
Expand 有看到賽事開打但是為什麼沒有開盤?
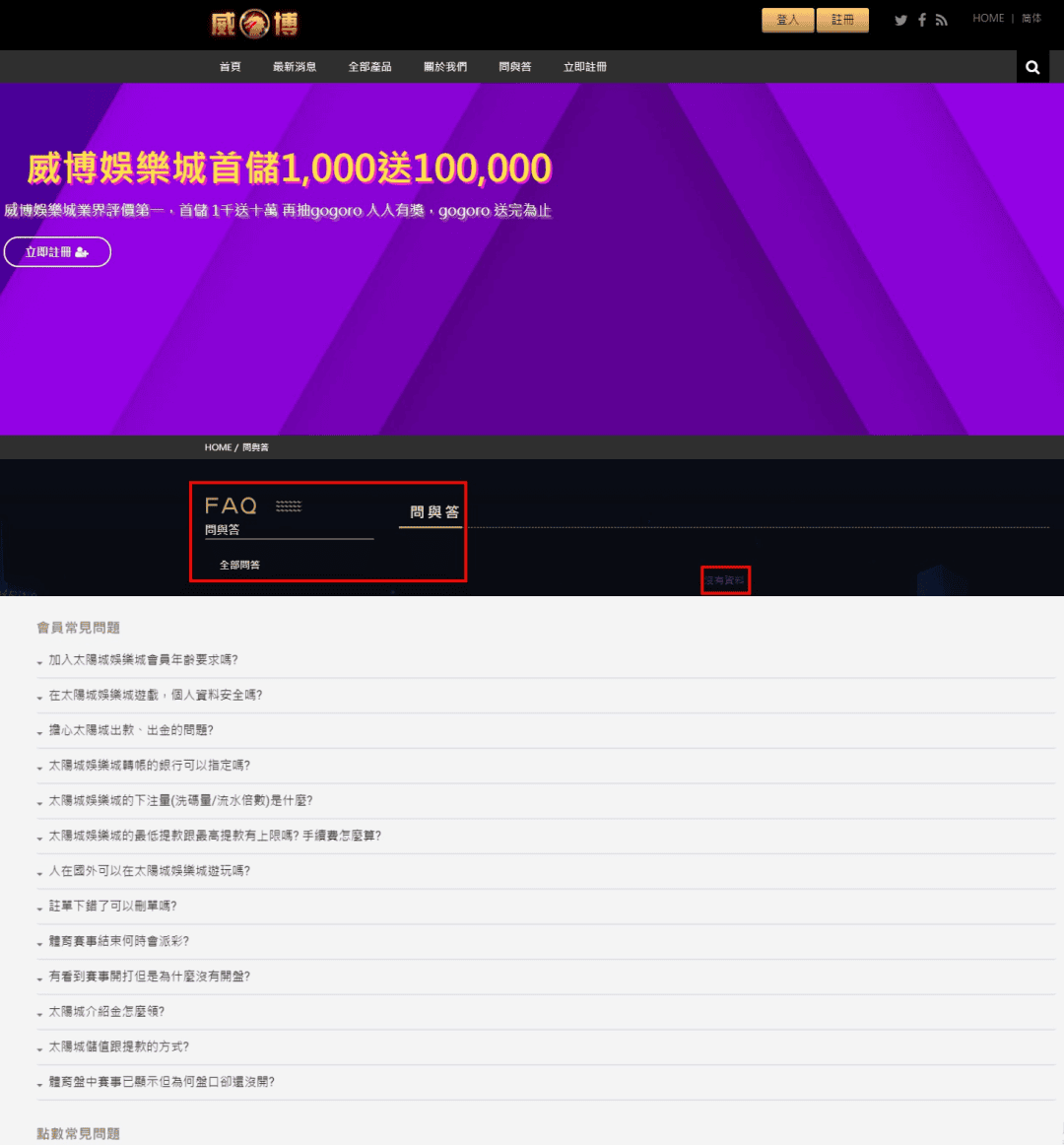pyautogui.click(x=149, y=977)
